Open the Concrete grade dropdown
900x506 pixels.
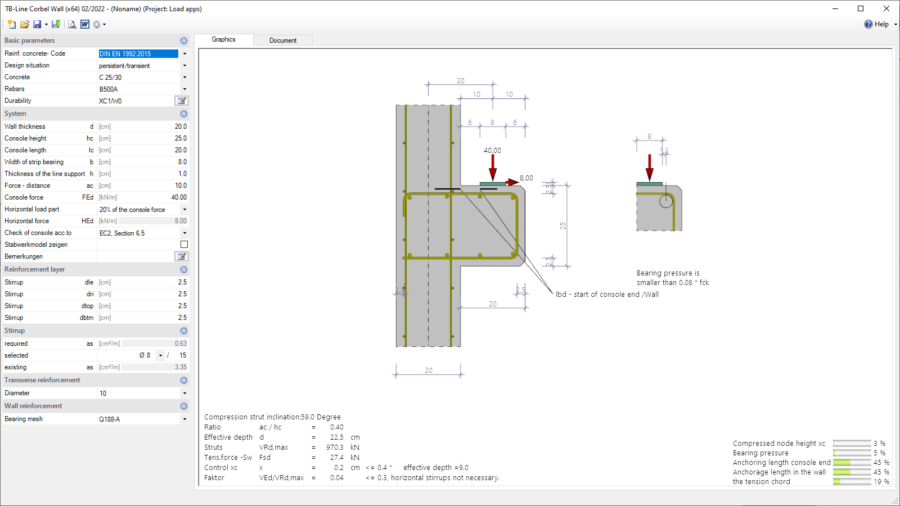184,77
